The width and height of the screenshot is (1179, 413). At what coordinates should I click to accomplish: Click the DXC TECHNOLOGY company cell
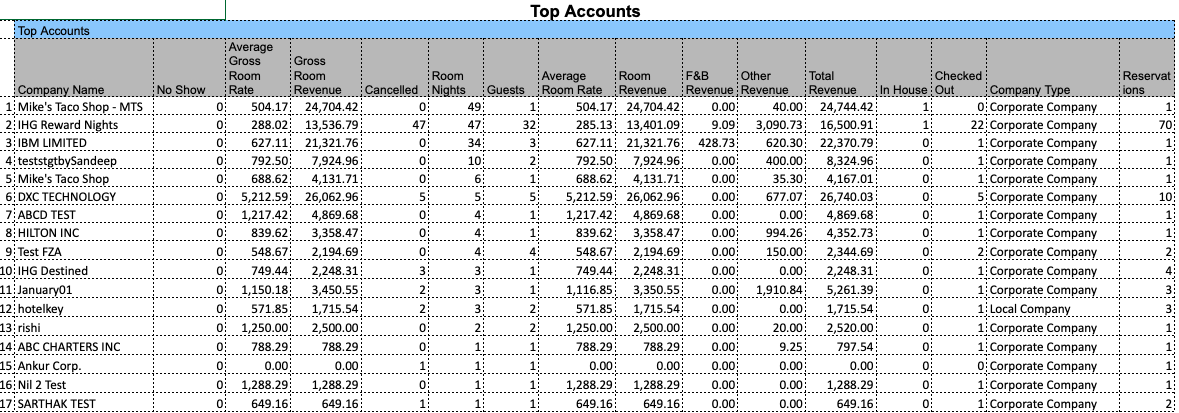[x=67, y=197]
